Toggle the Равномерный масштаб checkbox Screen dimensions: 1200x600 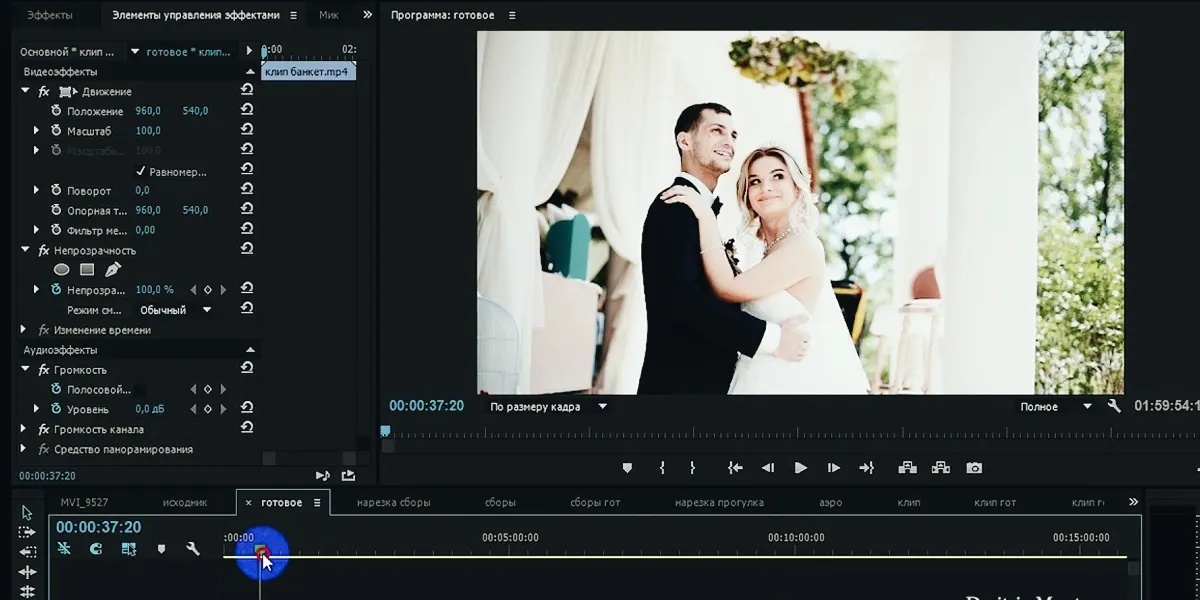141,171
